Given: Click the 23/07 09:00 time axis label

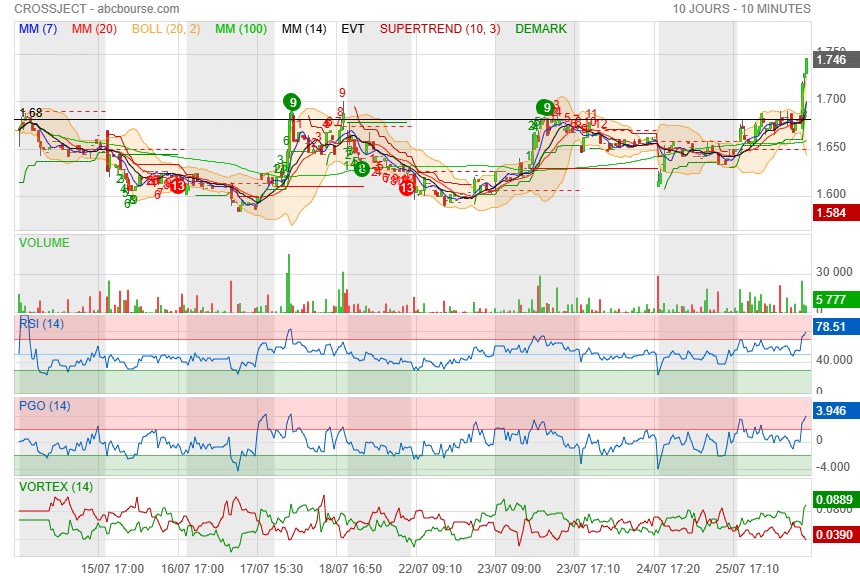Looking at the screenshot, I should click(509, 569).
